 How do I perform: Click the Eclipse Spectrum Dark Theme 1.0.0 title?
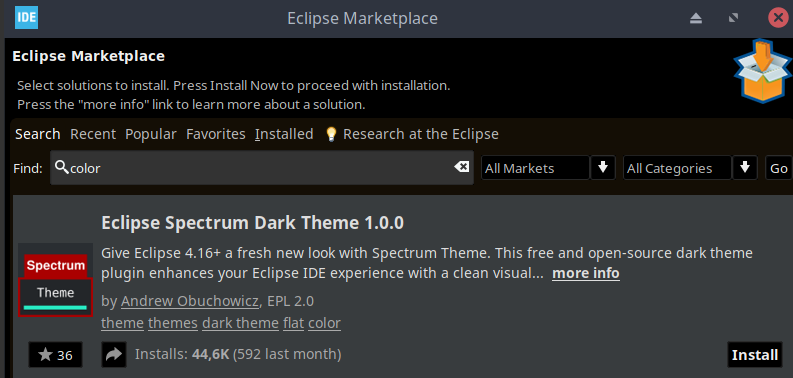[252, 223]
